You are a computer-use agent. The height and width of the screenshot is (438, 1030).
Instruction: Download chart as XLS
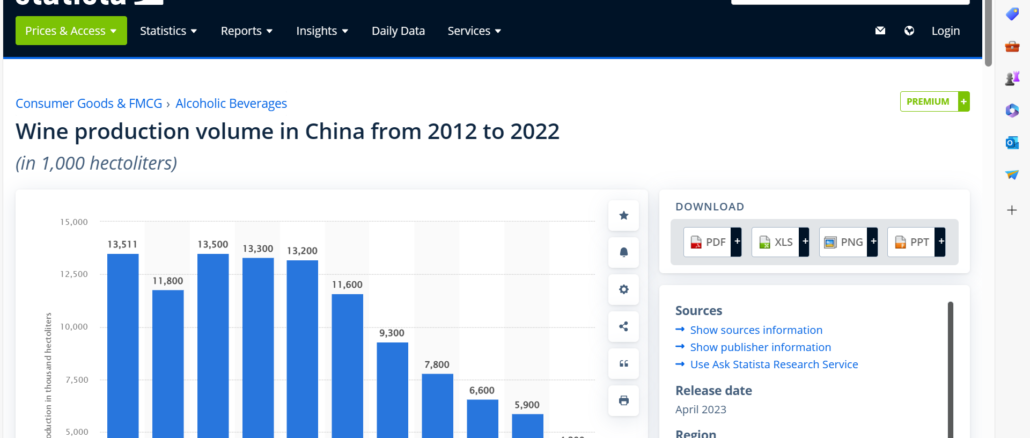click(x=776, y=242)
